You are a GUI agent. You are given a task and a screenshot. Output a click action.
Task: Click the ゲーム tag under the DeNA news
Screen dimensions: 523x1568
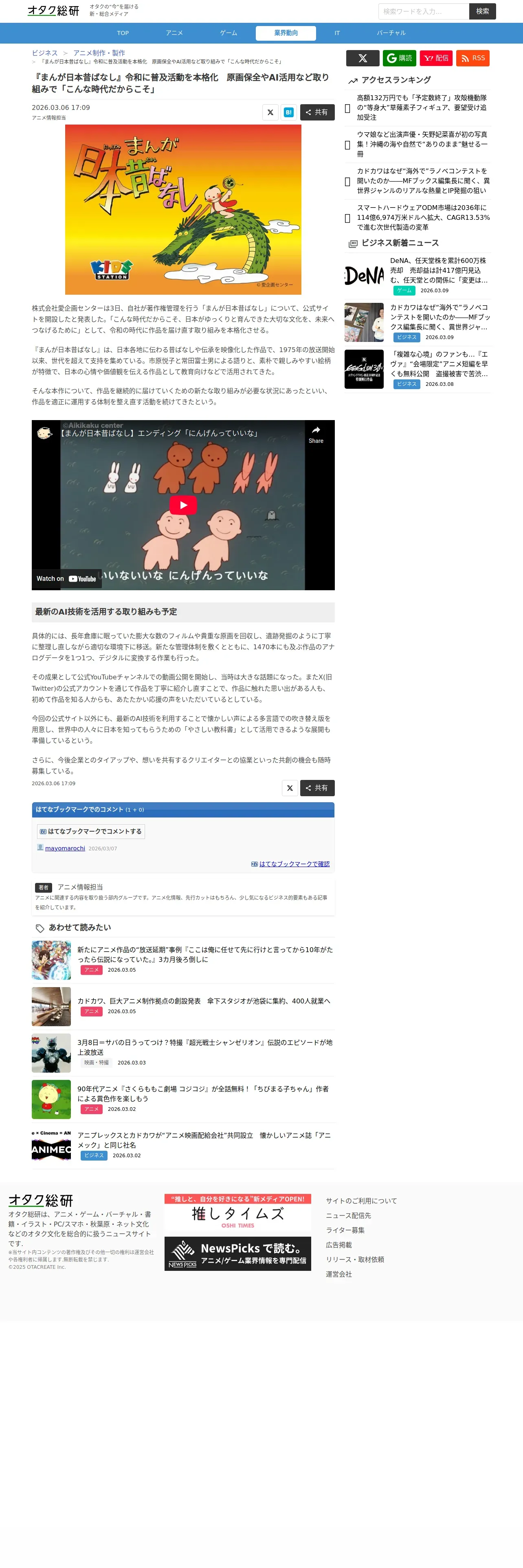point(404,290)
